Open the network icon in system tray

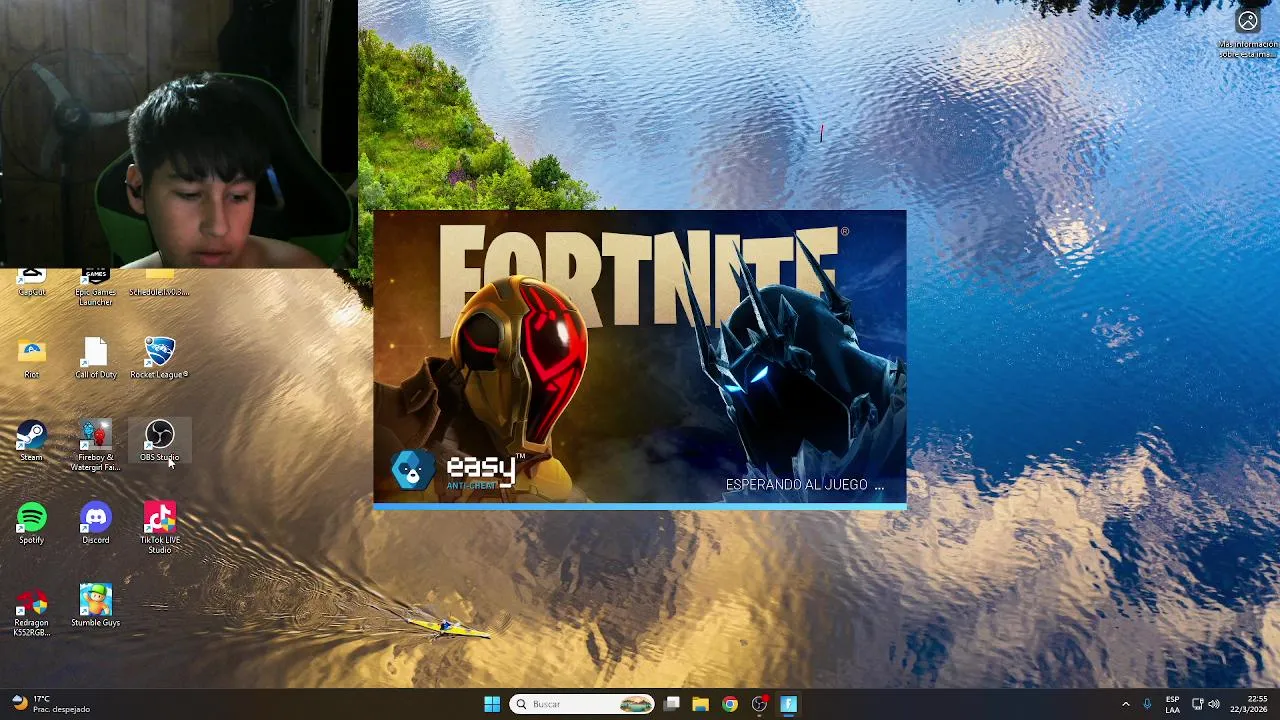(1197, 704)
